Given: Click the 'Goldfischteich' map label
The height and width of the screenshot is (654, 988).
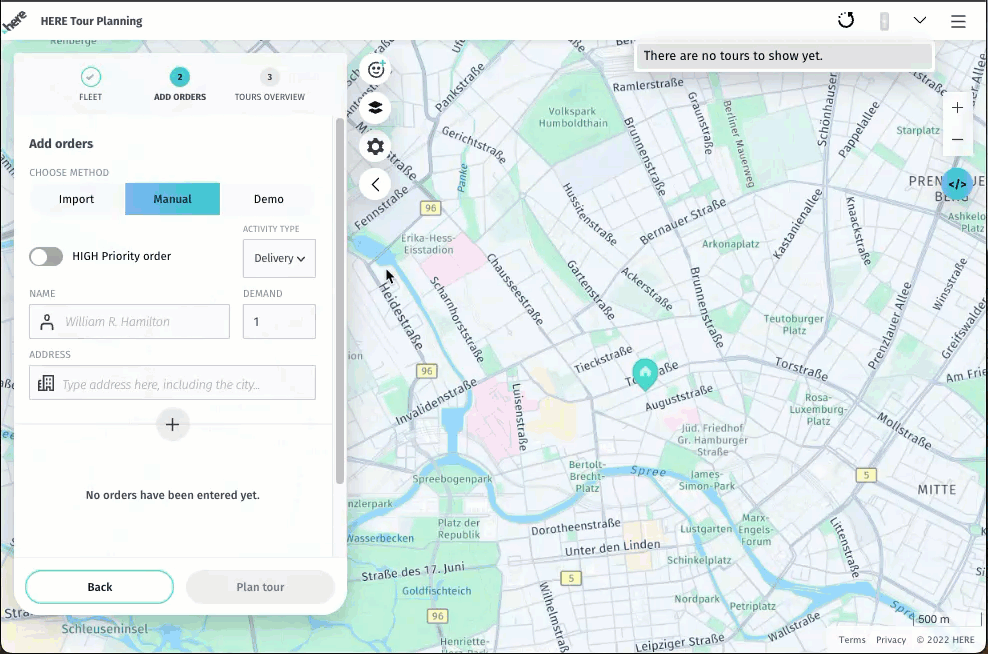Looking at the screenshot, I should click(x=437, y=591).
